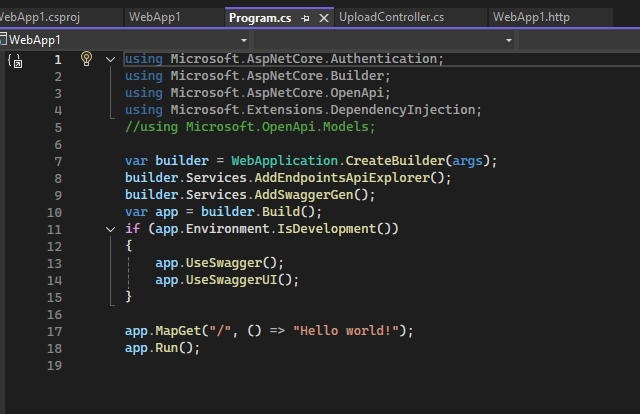640x414 pixels.
Task: Click the WebApp1 project icon in navigation bar
Action: coord(3,39)
